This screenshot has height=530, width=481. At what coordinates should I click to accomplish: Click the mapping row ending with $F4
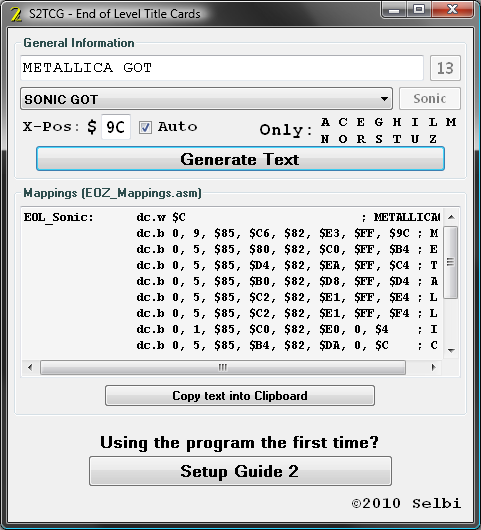[287, 313]
